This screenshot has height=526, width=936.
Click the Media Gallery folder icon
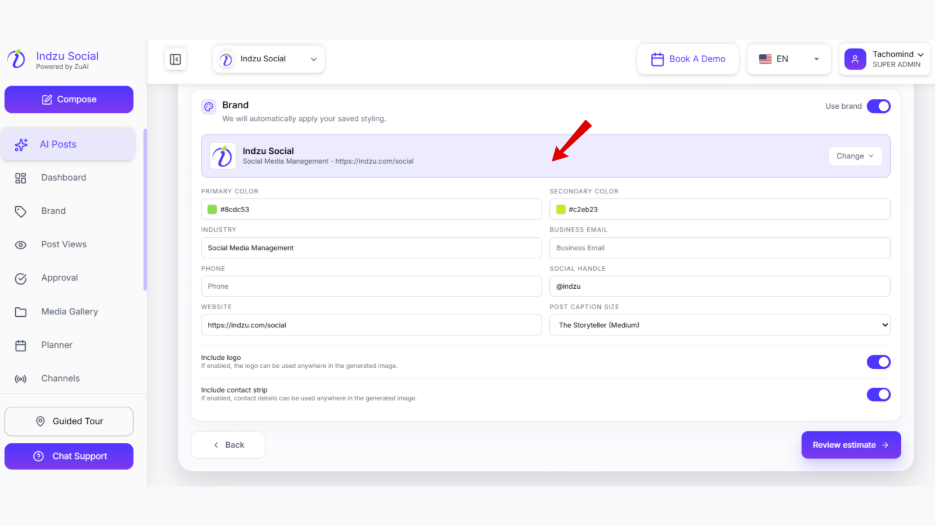[x=20, y=312]
